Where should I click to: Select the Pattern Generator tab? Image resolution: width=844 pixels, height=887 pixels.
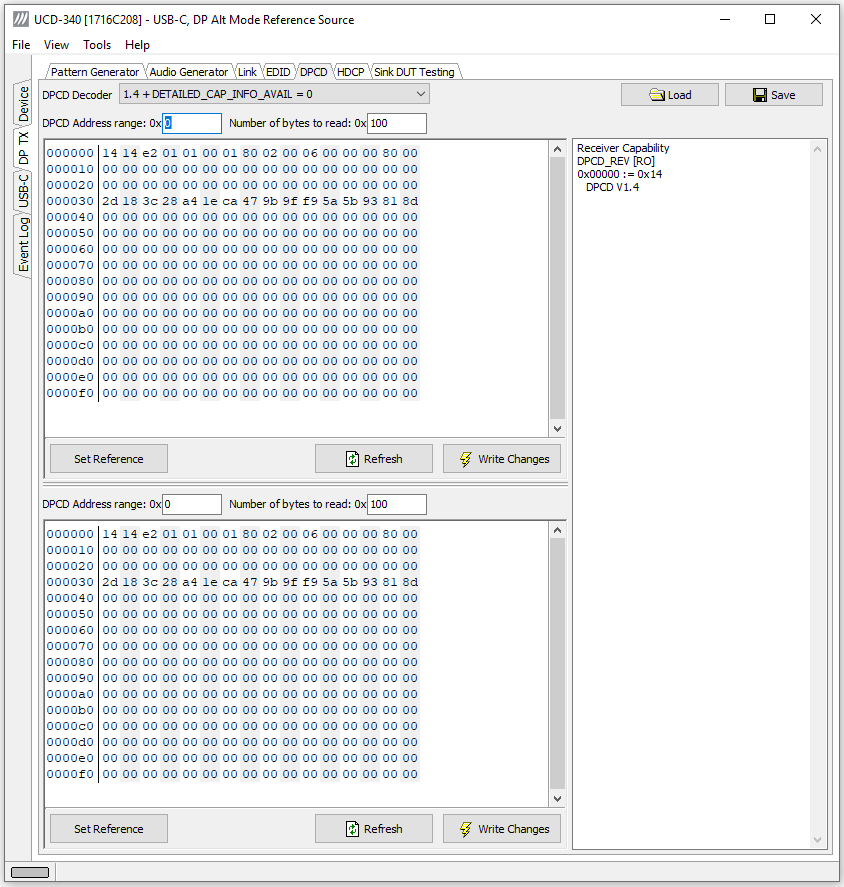(x=94, y=72)
